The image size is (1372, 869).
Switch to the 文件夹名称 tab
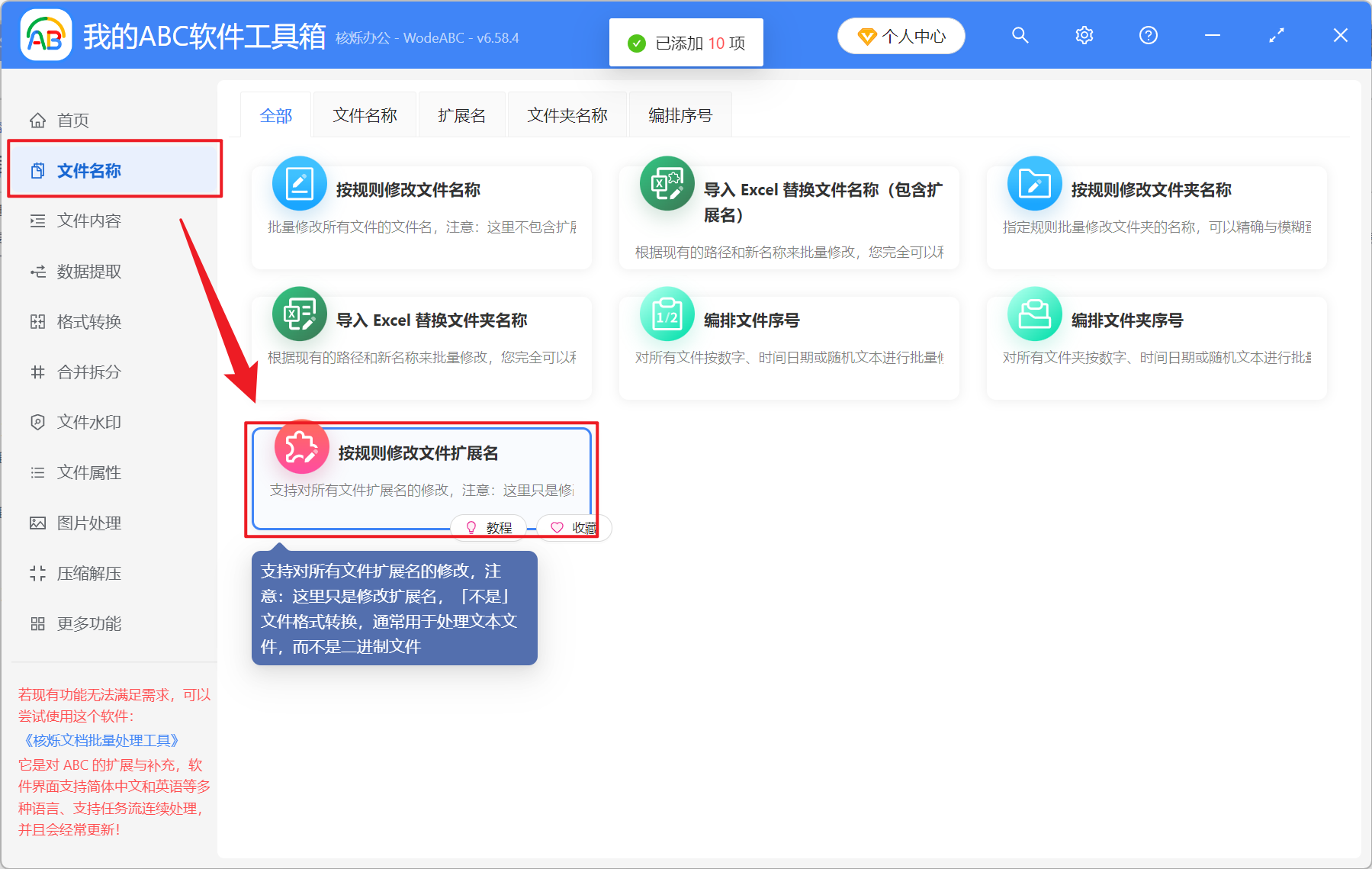pos(567,115)
